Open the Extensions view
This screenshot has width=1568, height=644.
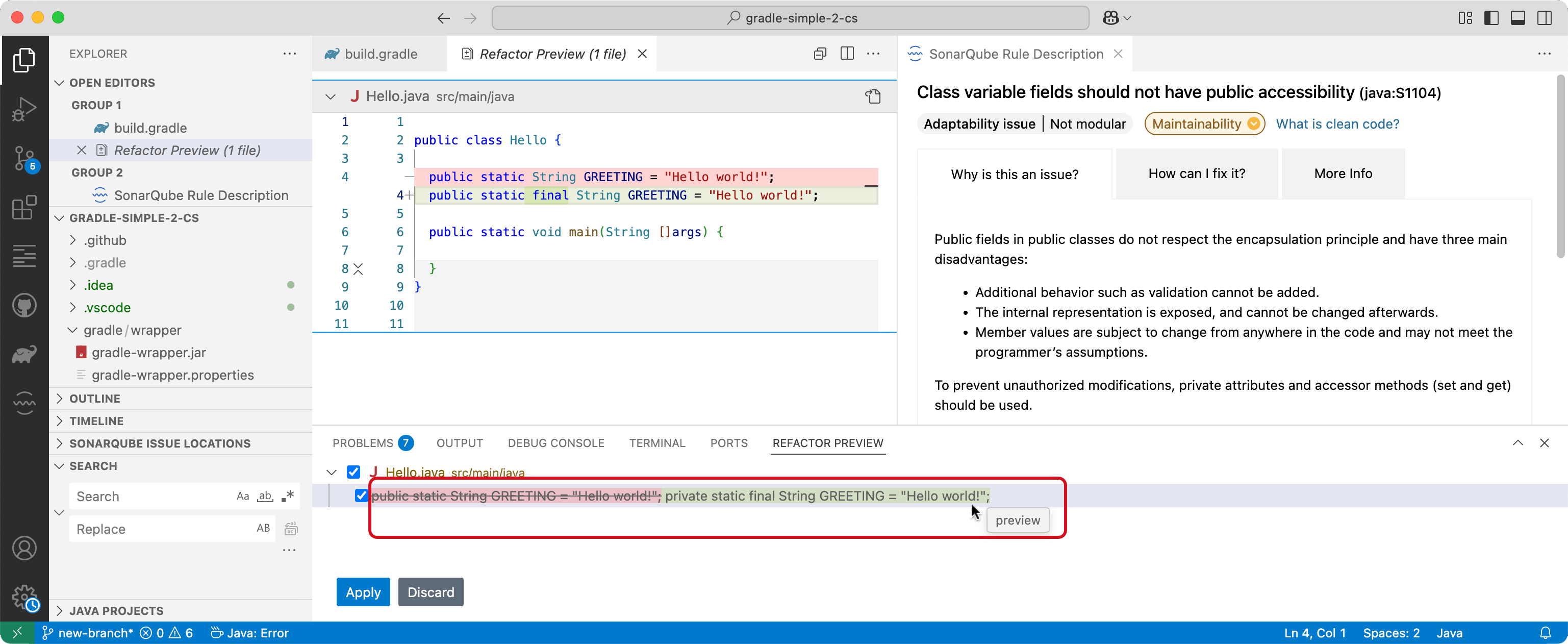point(24,208)
